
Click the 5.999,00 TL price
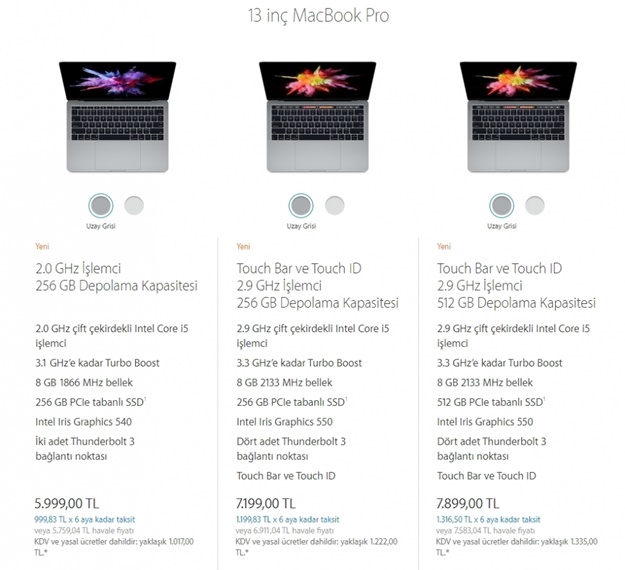[67, 503]
